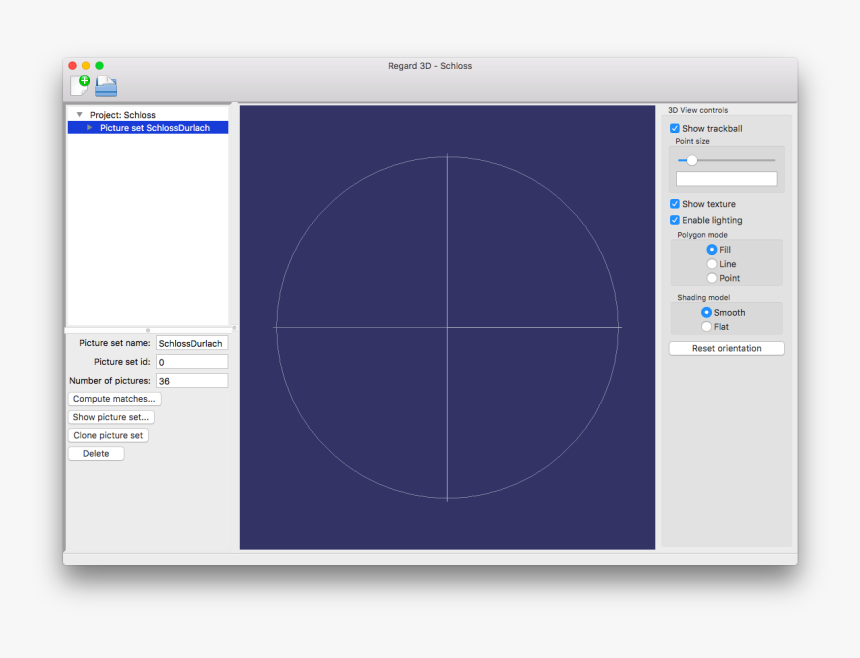Uncheck Show trackball checkbox

pyautogui.click(x=675, y=129)
